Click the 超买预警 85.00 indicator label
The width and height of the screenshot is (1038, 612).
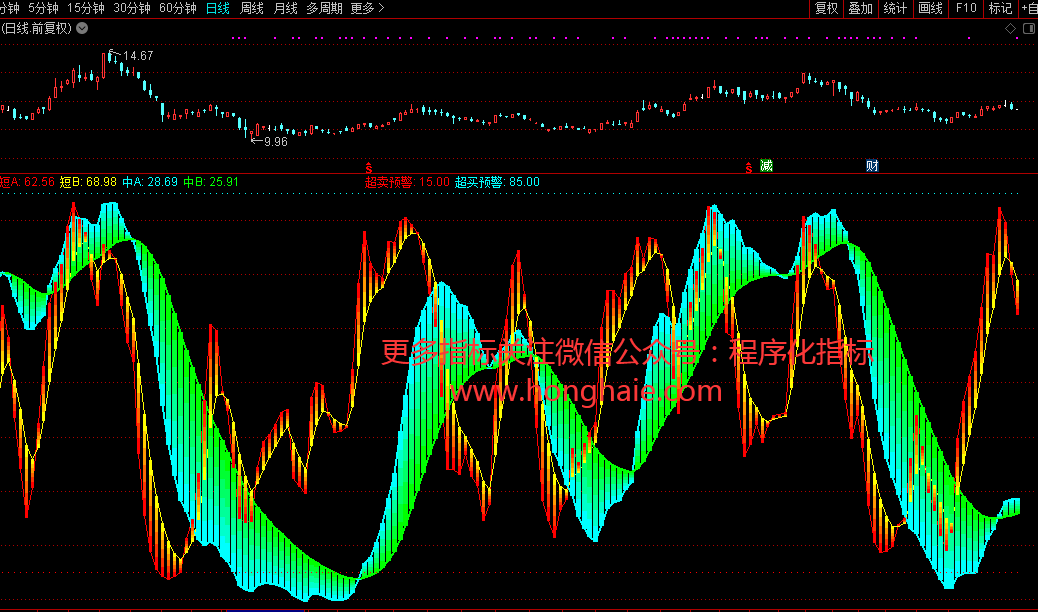497,182
